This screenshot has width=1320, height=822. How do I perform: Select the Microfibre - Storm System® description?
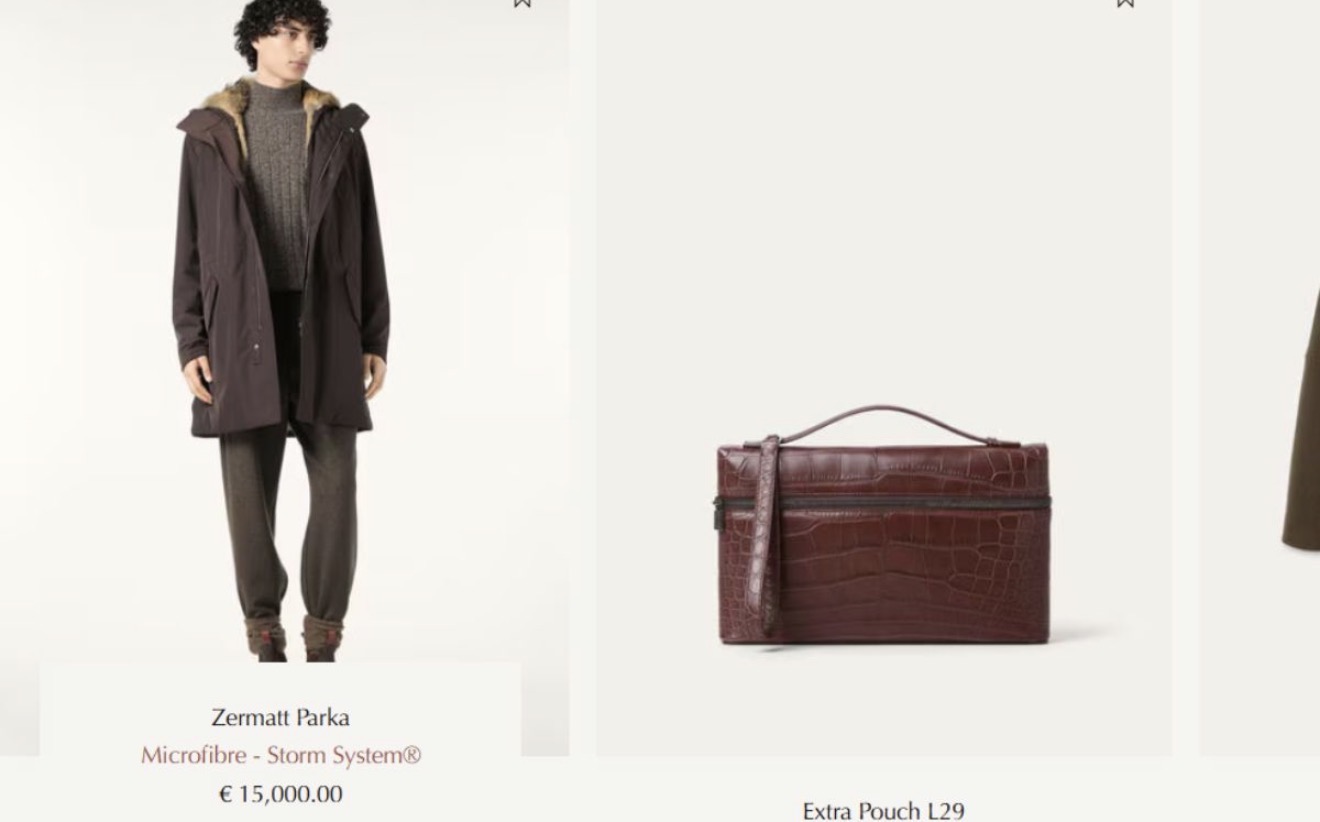[x=281, y=755]
